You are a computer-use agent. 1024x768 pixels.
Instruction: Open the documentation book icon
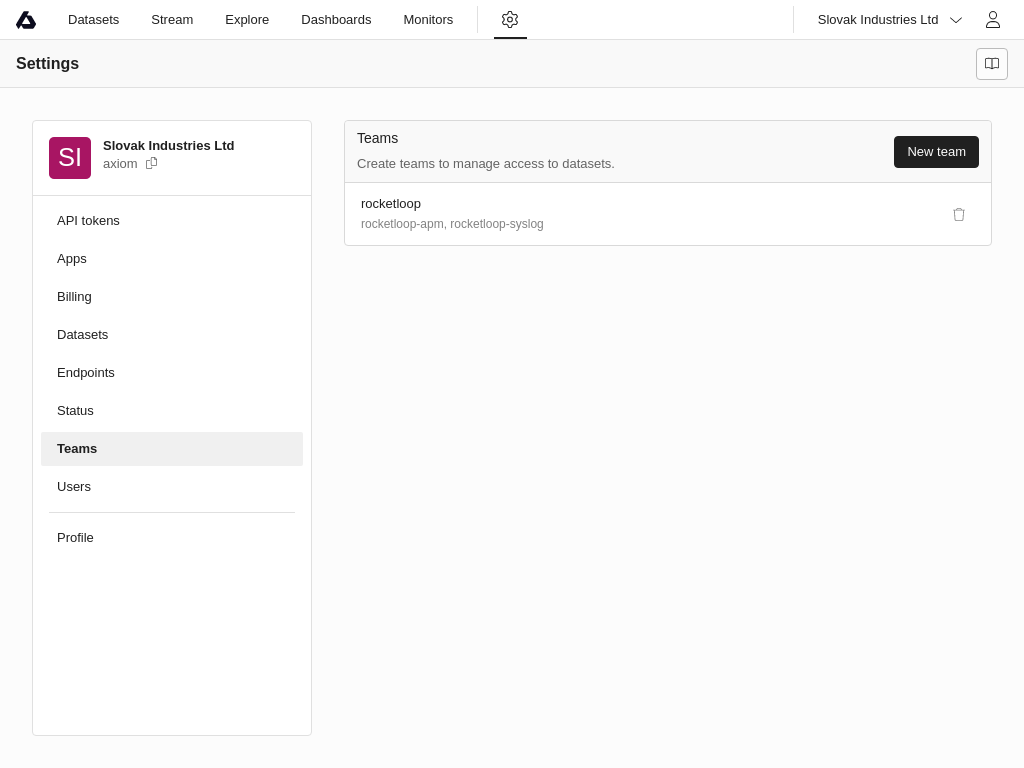click(x=991, y=64)
